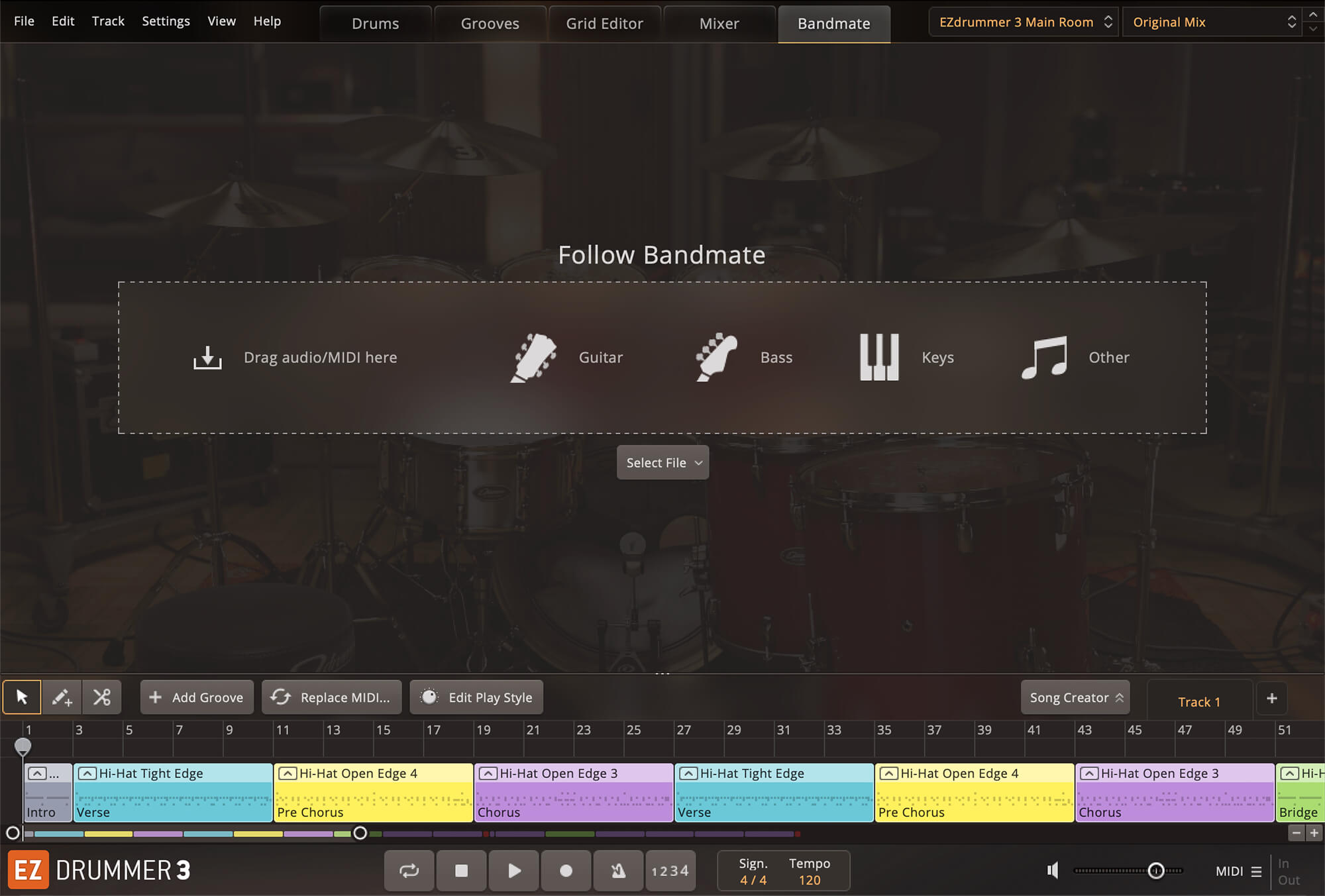Click the speaker volume icon
The height and width of the screenshot is (896, 1325).
click(x=1053, y=871)
